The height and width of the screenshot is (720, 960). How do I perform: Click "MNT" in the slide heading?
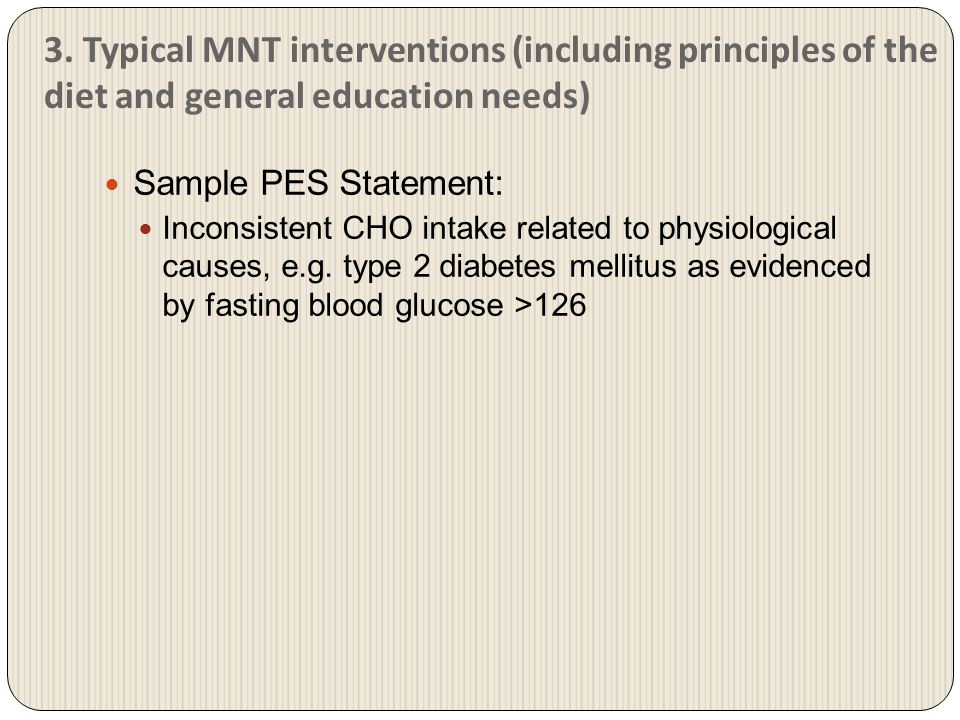[241, 50]
